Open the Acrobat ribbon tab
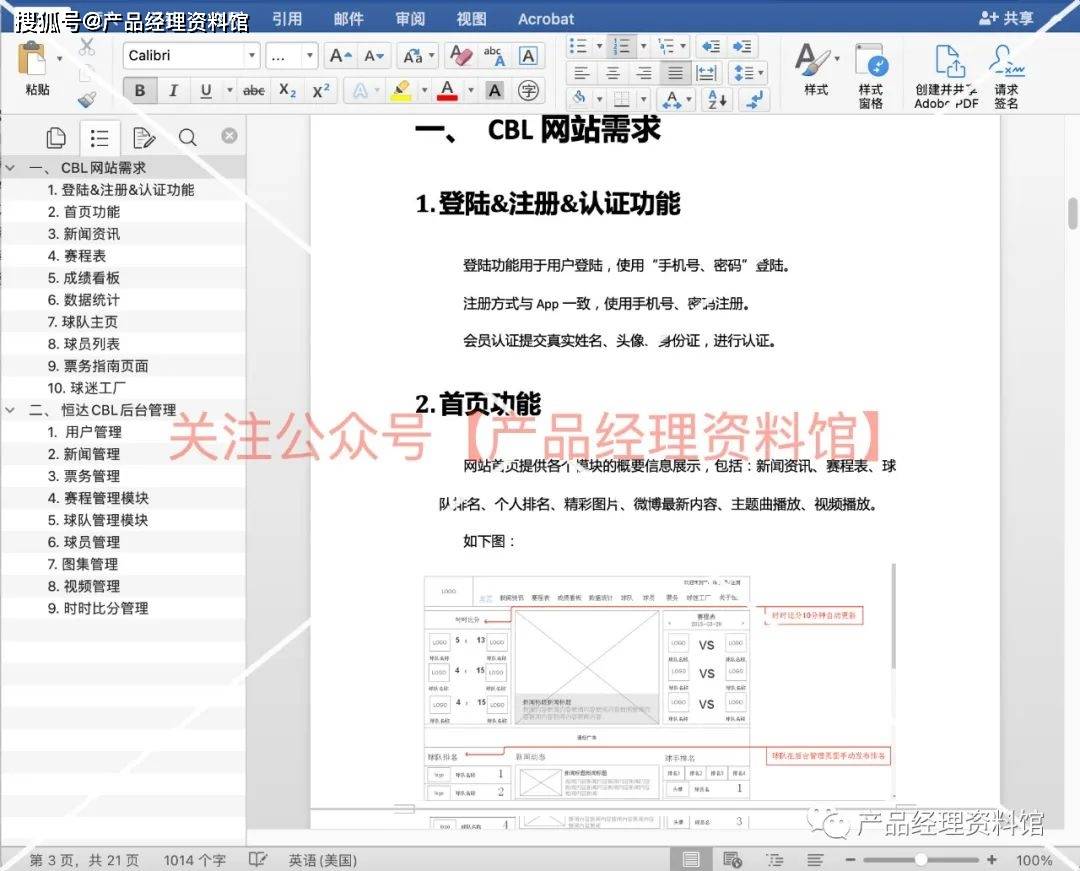Viewport: 1080px width, 871px height. coord(546,19)
